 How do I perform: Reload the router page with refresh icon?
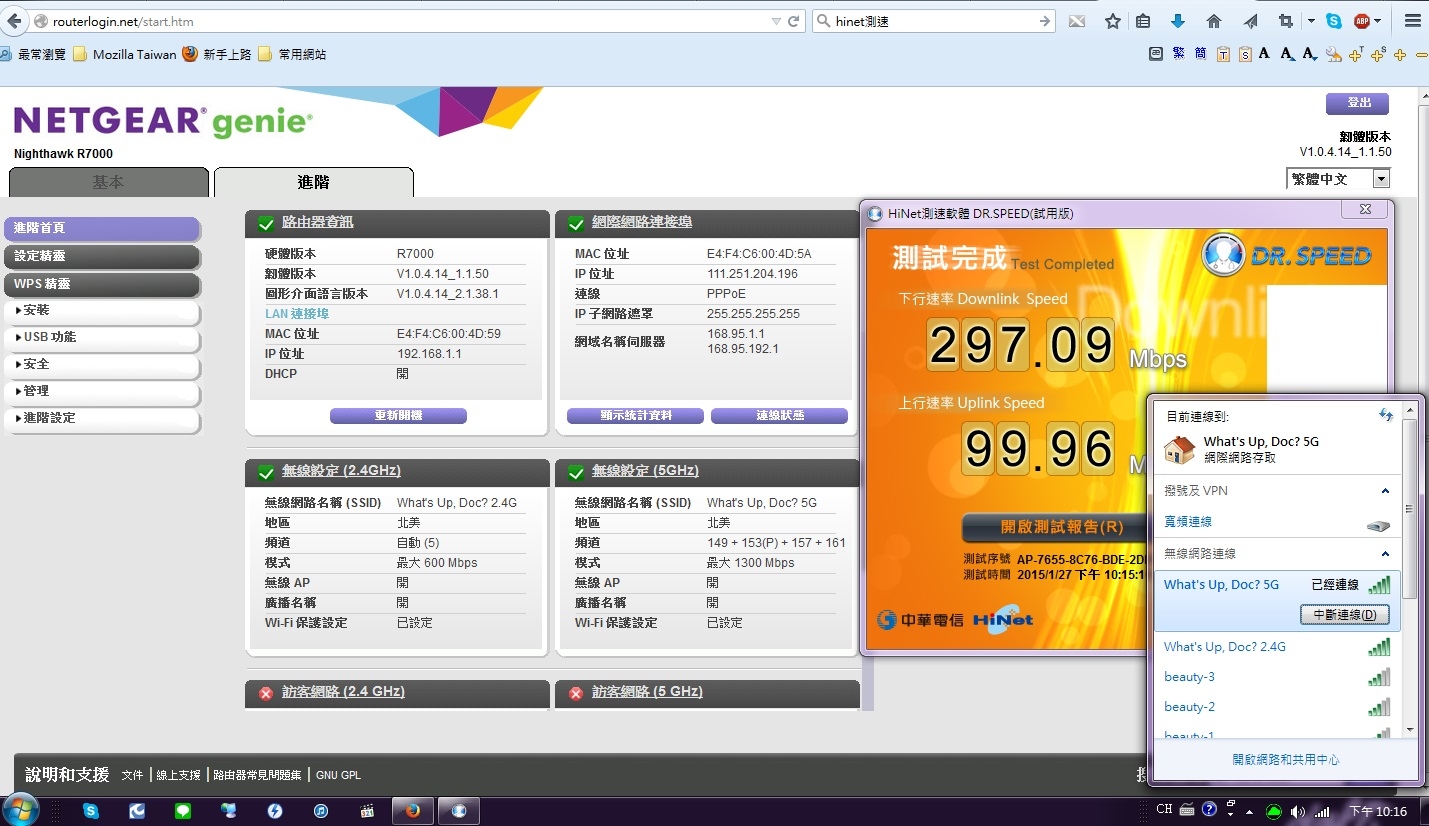pyautogui.click(x=794, y=21)
